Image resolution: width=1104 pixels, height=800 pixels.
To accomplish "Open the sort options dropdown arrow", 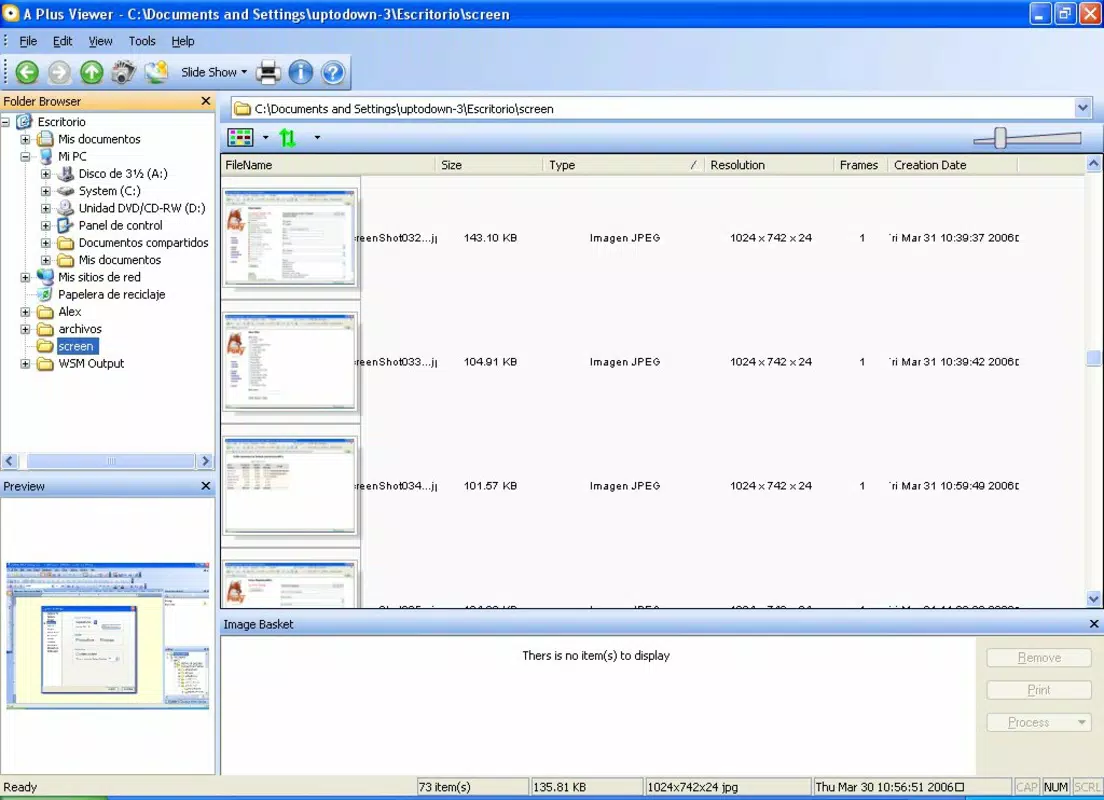I will tap(317, 137).
